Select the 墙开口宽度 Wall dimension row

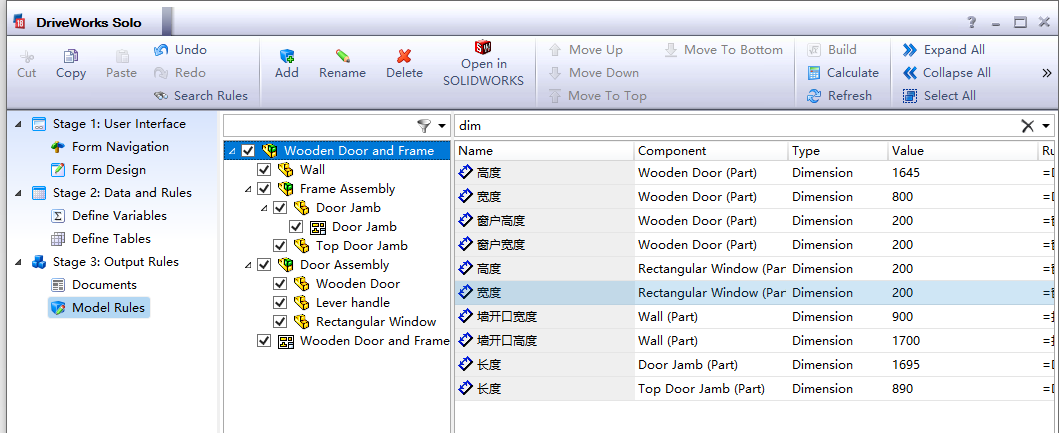coord(756,317)
